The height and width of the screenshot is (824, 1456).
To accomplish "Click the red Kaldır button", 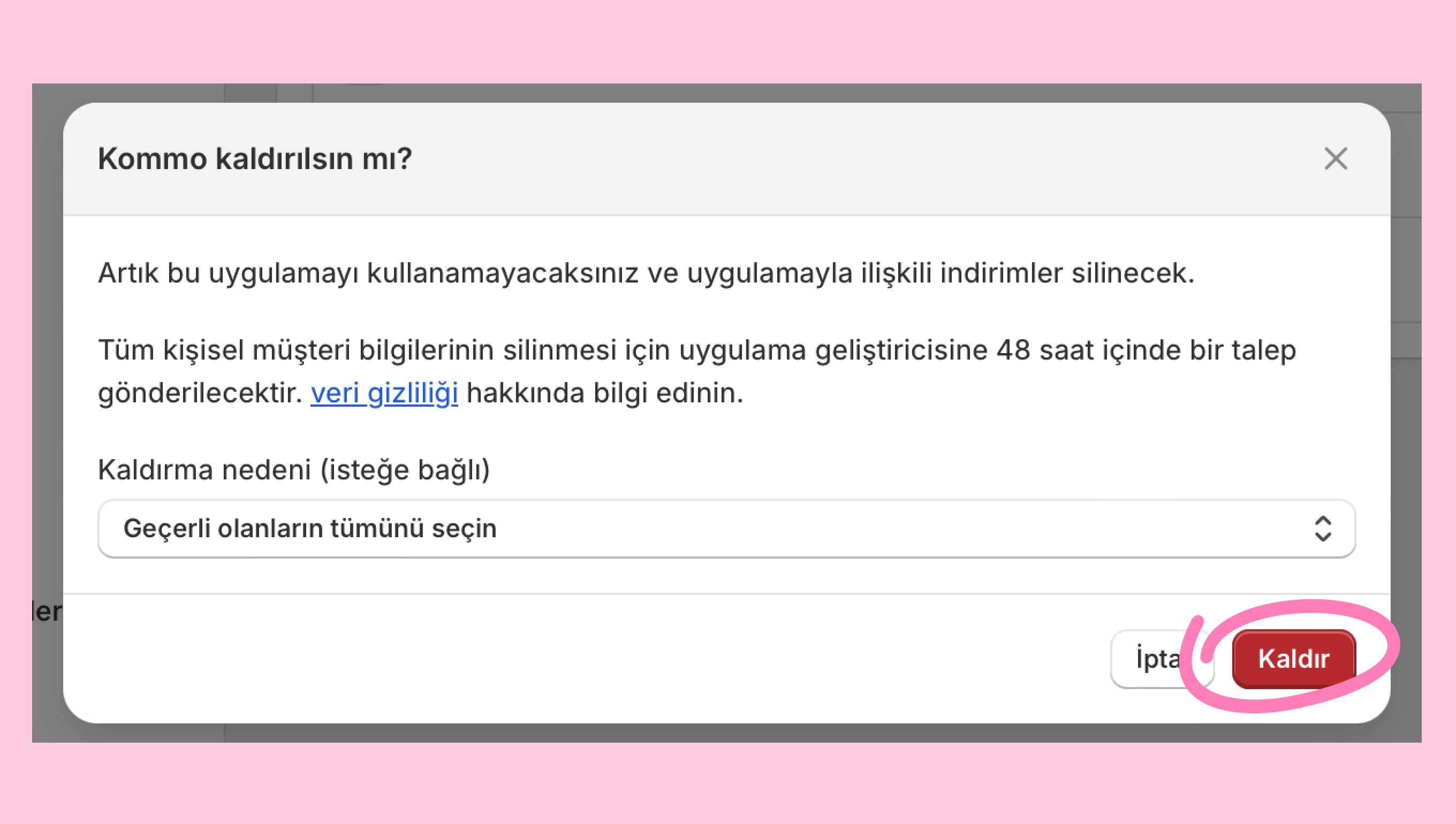I will pyautogui.click(x=1293, y=659).
